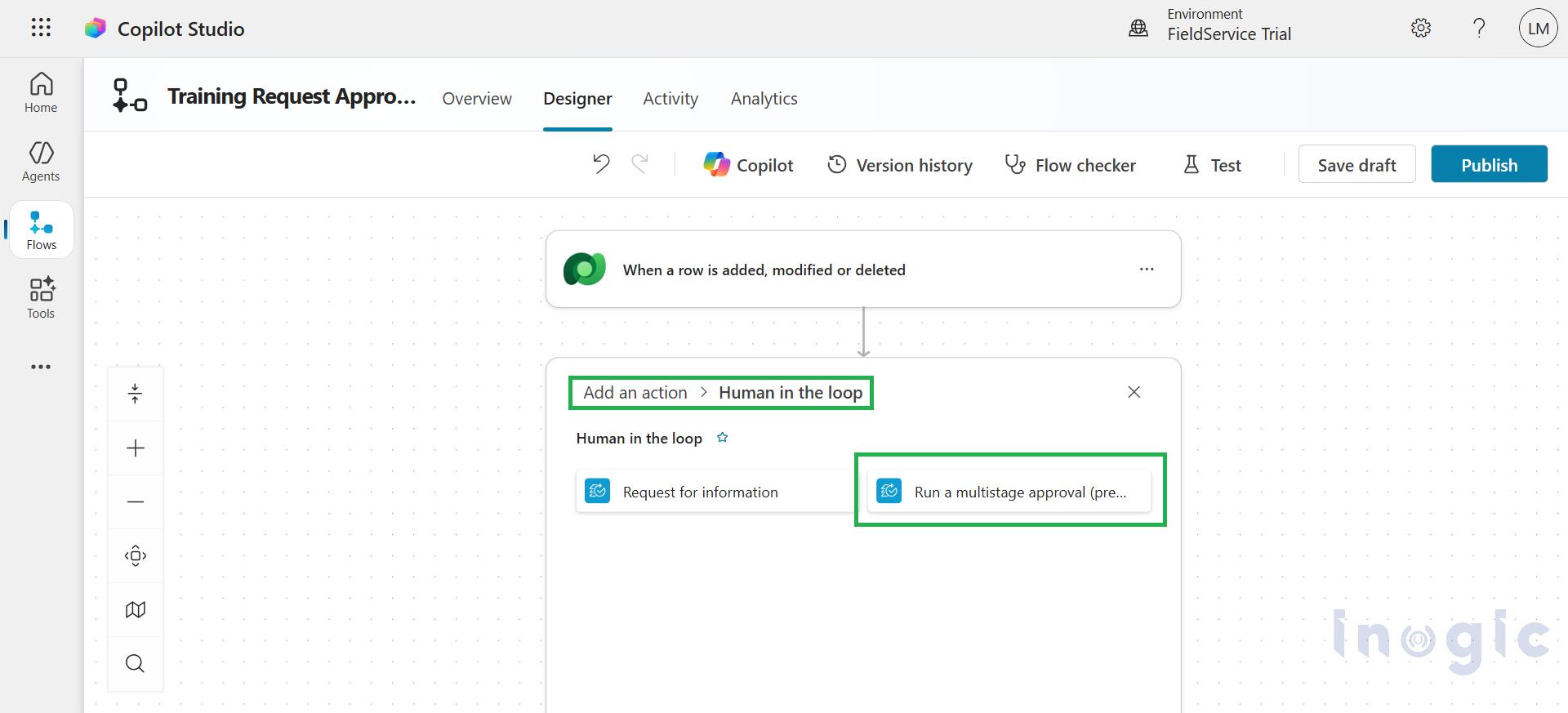Undo the last change
The image size is (1568, 713).
601,164
